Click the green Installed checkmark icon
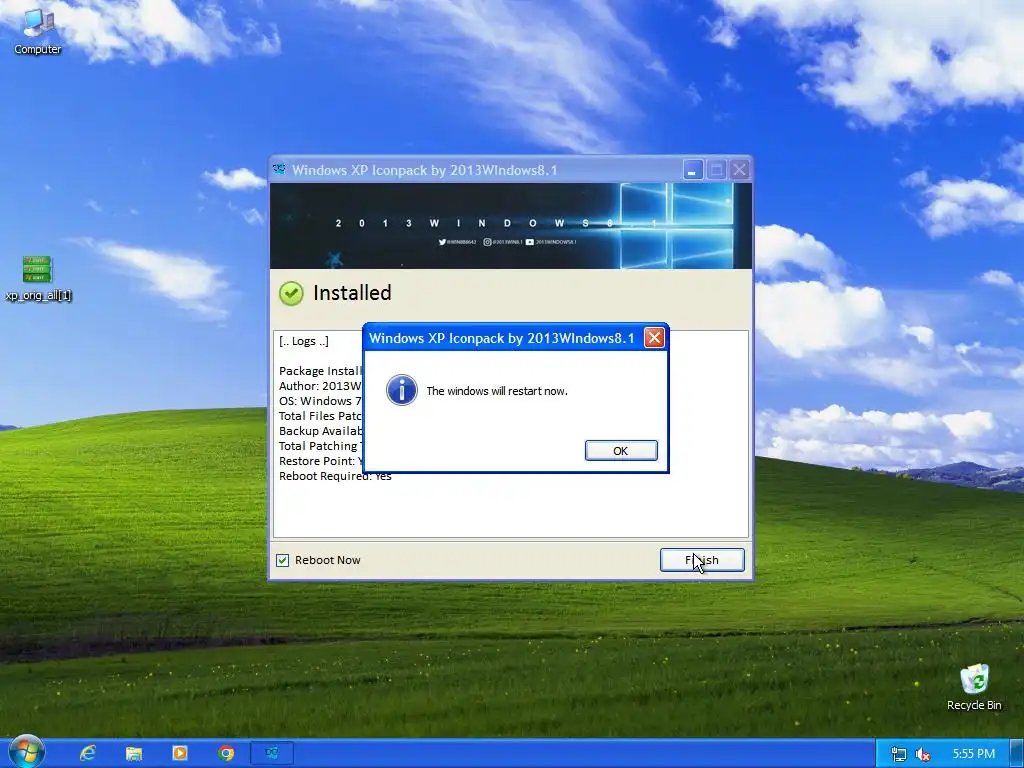 click(291, 293)
